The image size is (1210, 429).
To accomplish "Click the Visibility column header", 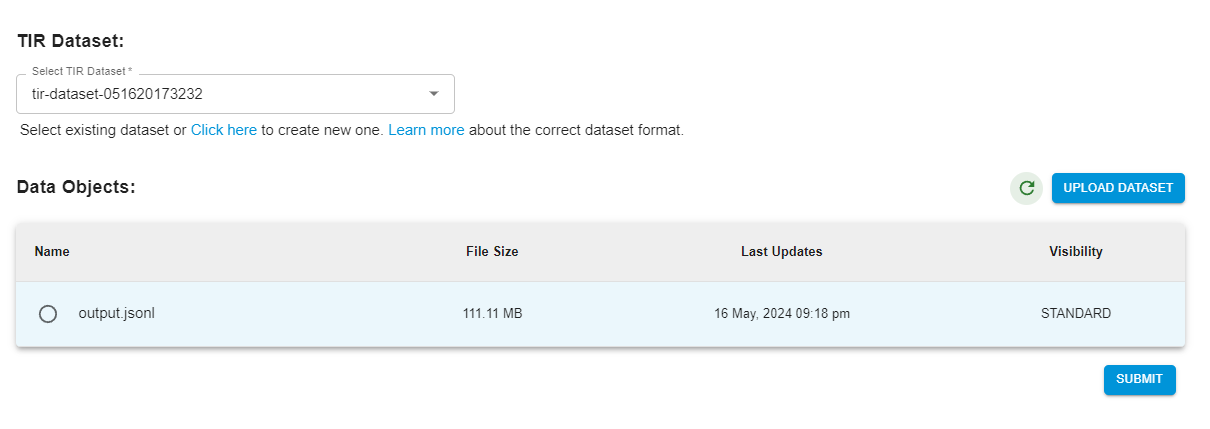I will click(x=1075, y=252).
